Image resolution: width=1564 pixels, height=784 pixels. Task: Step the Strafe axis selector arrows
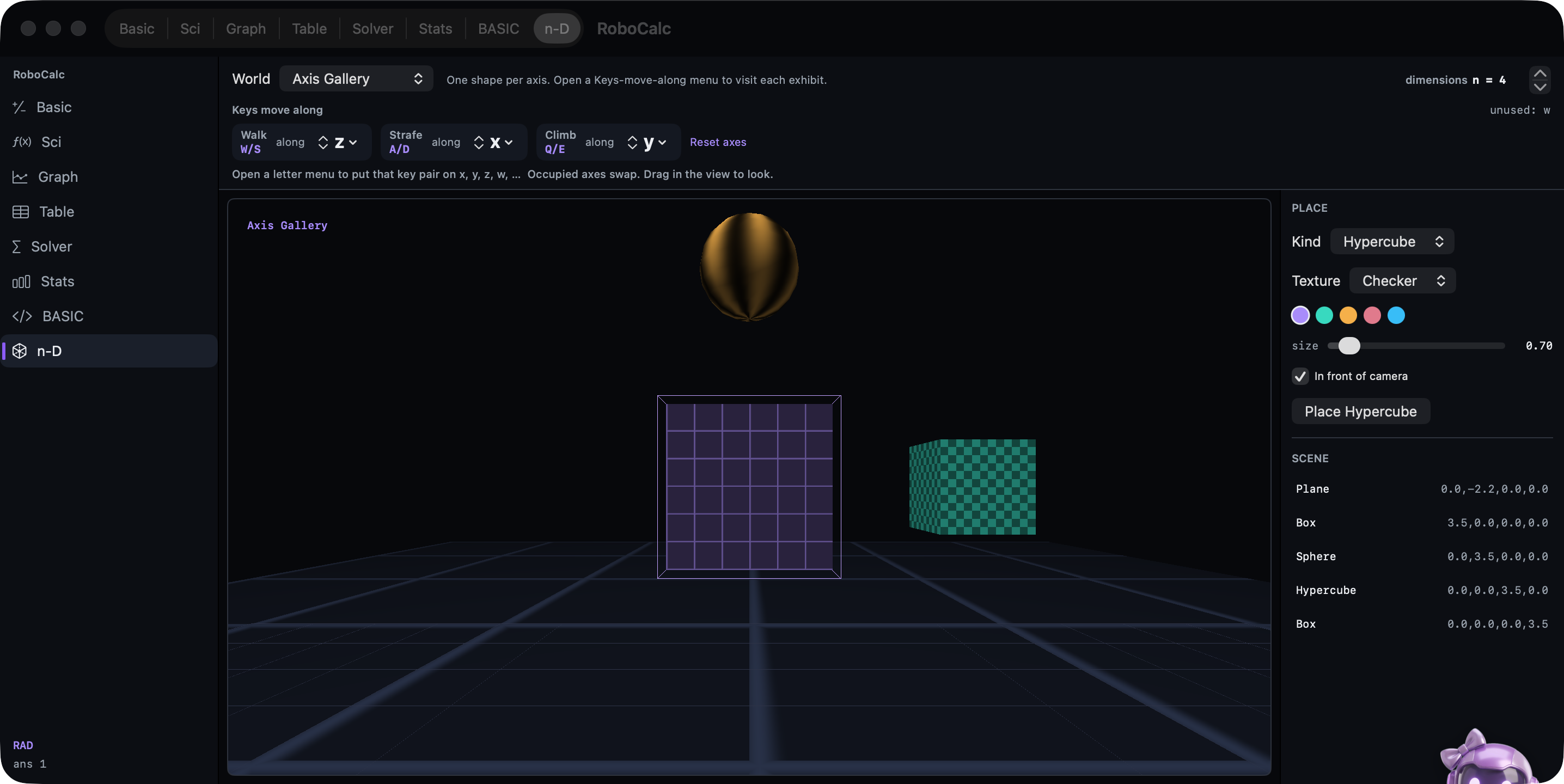(479, 143)
